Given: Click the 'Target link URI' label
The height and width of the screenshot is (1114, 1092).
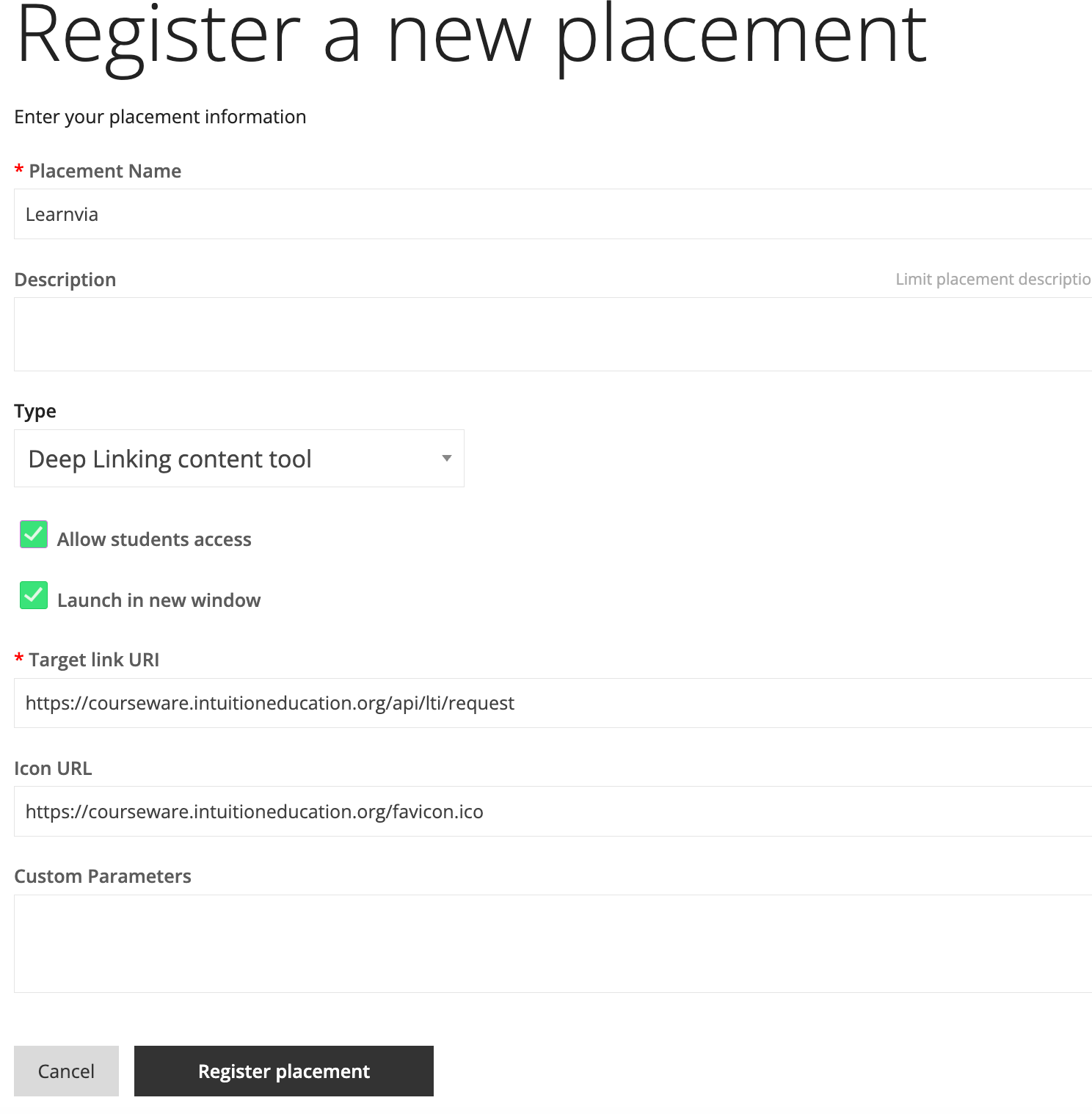Looking at the screenshot, I should pyautogui.click(x=94, y=660).
